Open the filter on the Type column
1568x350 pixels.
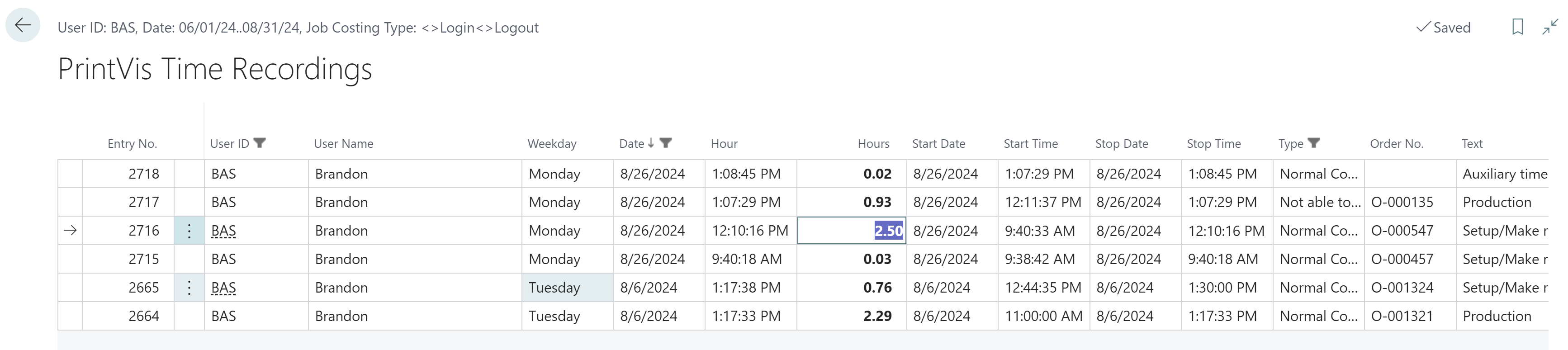click(1313, 143)
